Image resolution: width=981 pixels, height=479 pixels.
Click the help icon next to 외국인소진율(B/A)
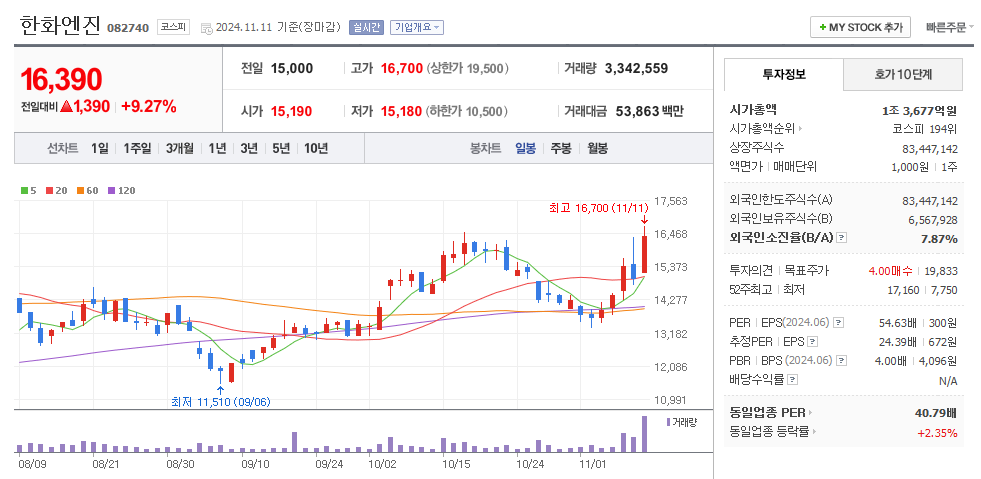tap(842, 238)
